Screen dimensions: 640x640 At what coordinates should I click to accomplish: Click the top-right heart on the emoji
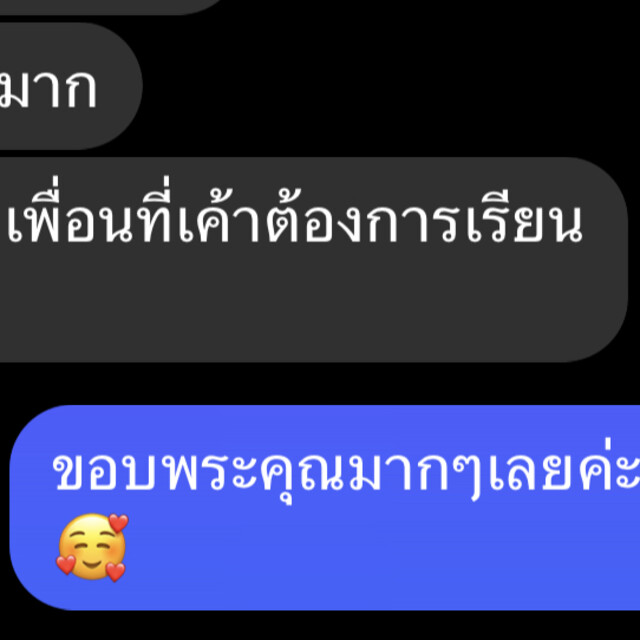click(x=119, y=523)
